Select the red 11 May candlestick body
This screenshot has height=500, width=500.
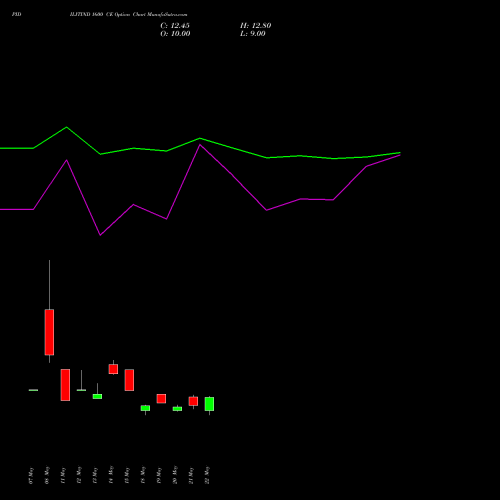(x=65, y=385)
